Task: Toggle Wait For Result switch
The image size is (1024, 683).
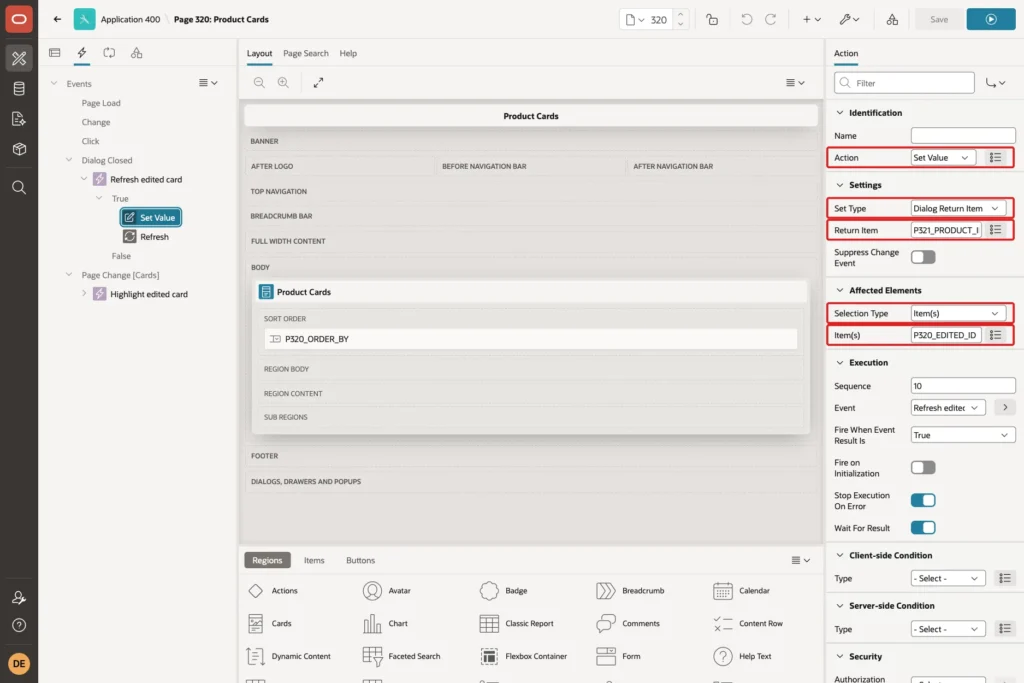Action: [x=923, y=528]
